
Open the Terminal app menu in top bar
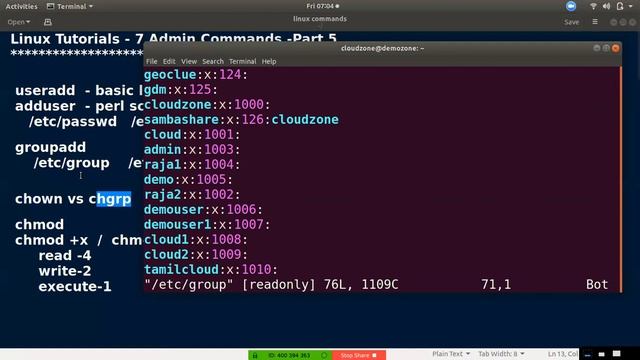70,7
